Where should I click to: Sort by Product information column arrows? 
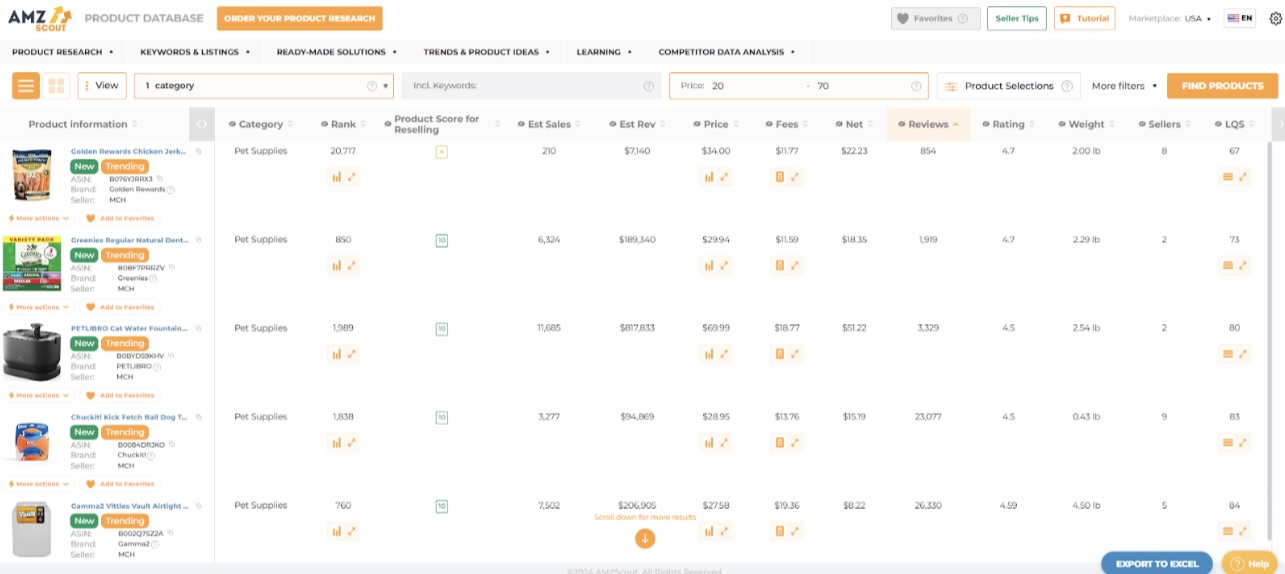[x=134, y=124]
